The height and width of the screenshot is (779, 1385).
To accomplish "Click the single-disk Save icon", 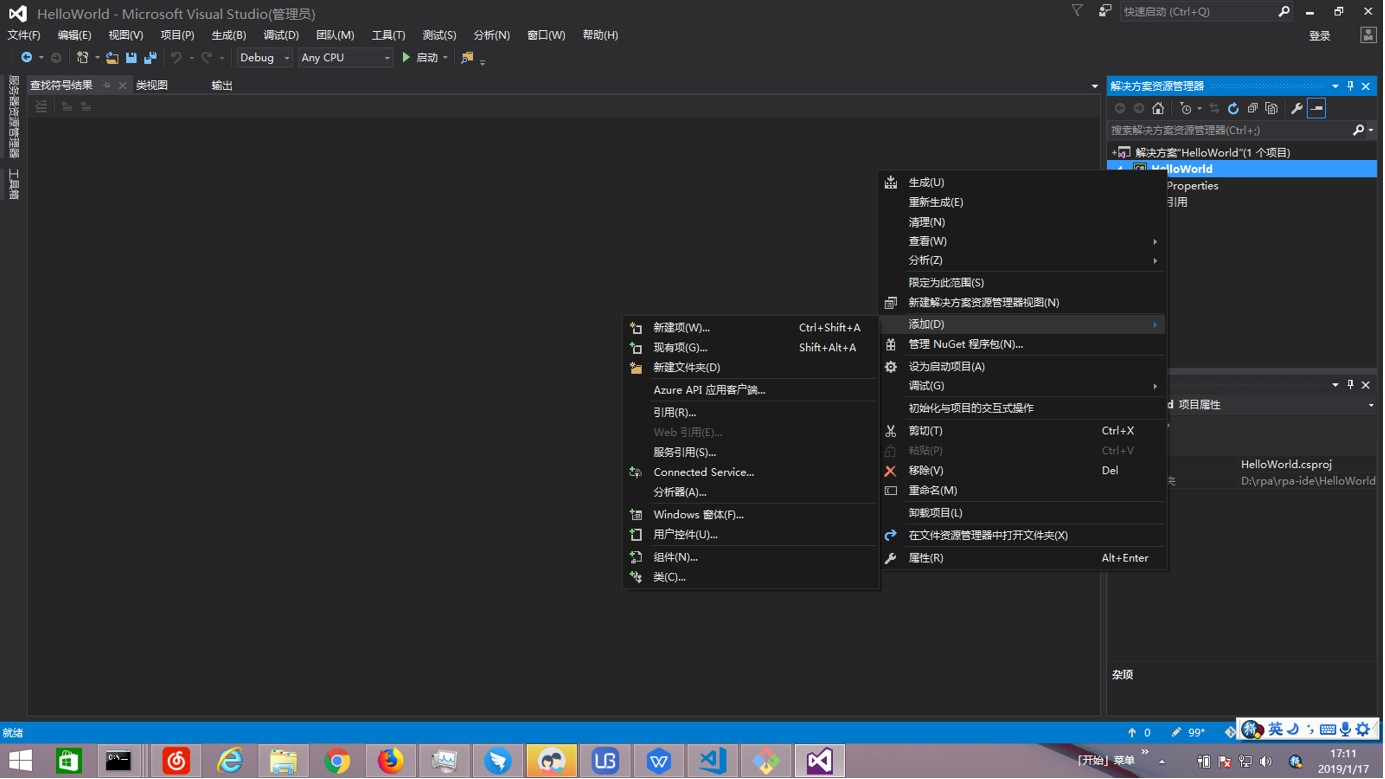I will pos(131,58).
